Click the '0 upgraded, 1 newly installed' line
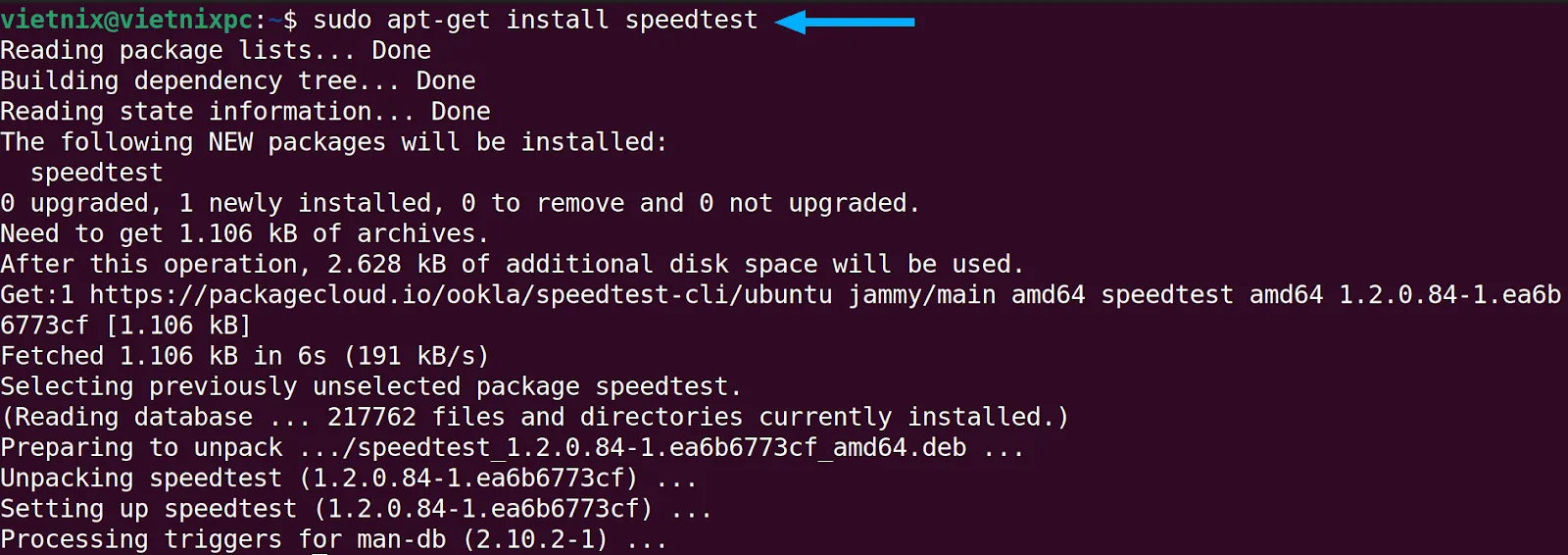This screenshot has height=555, width=1568. coord(460,204)
